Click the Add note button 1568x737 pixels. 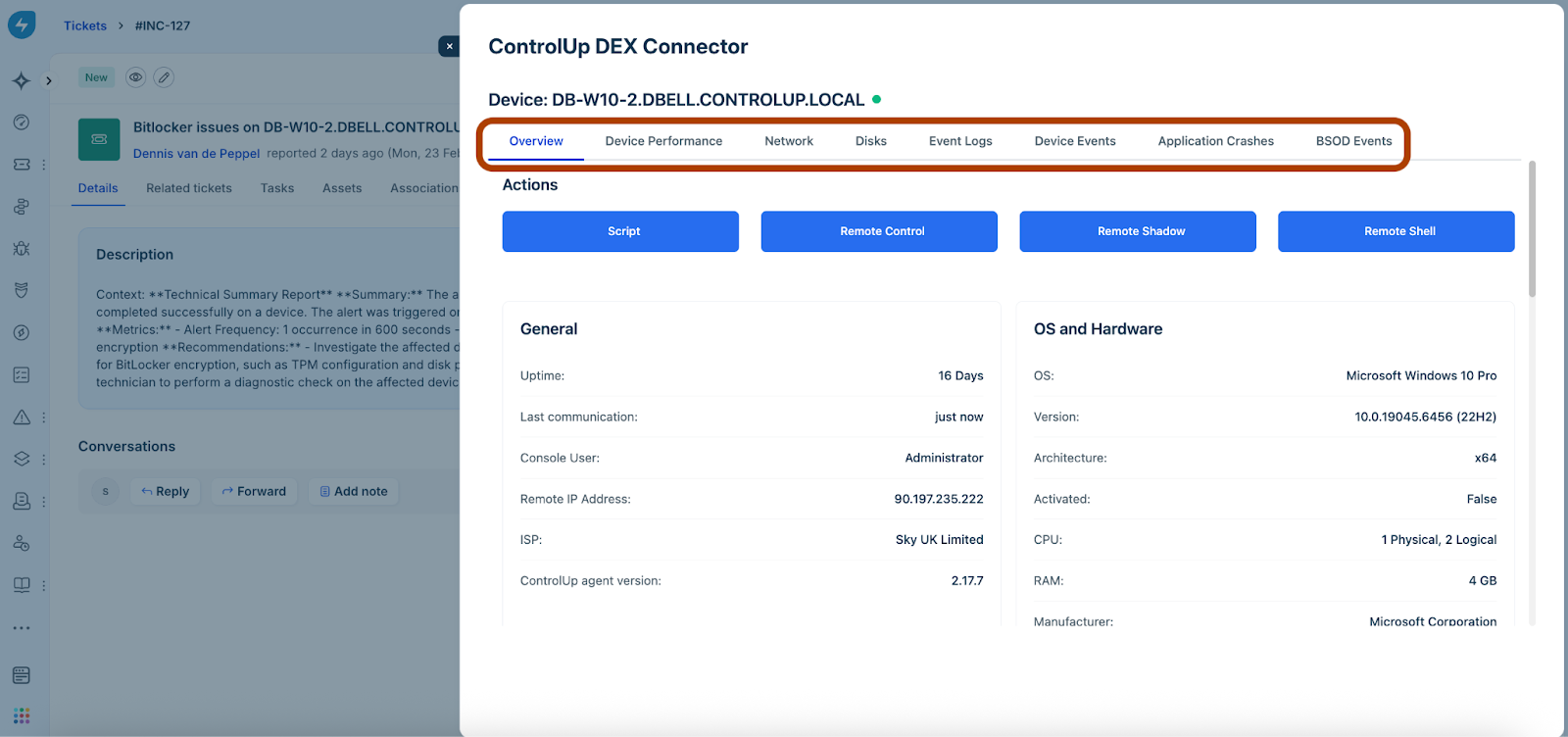[354, 491]
